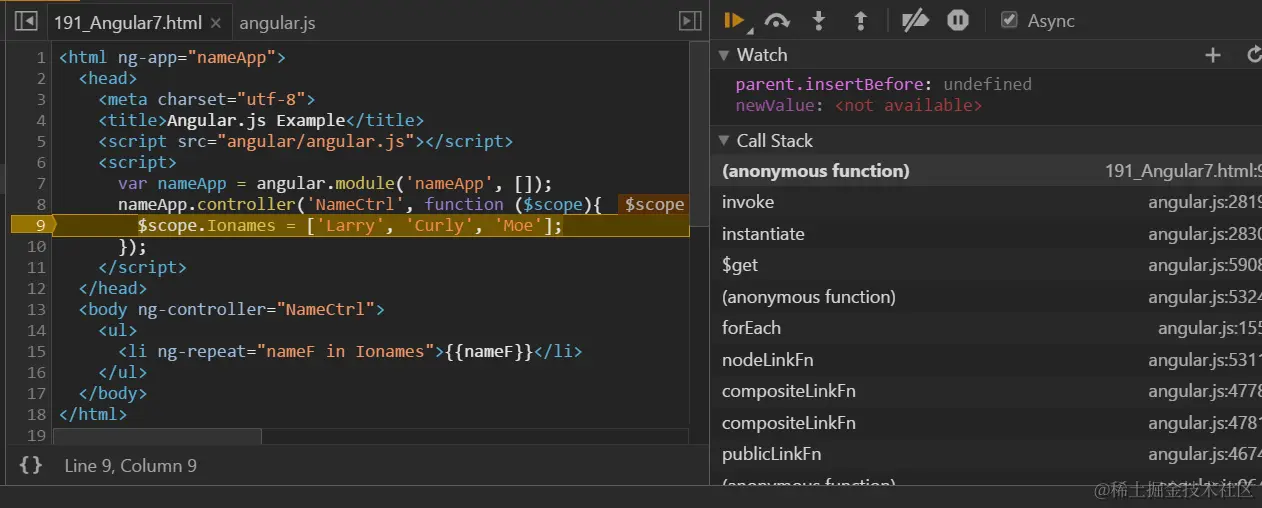The image size is (1262, 508).
Task: Select the instantiate call stack frame
Action: 986,234
